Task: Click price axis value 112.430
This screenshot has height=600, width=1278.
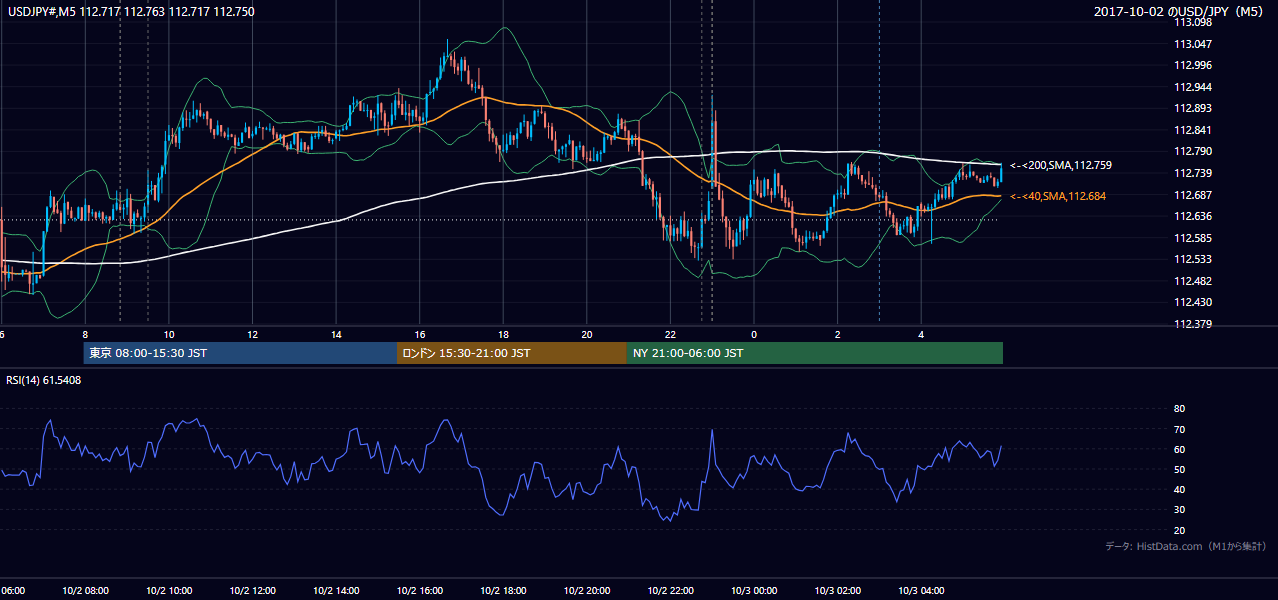Action: coord(1193,302)
